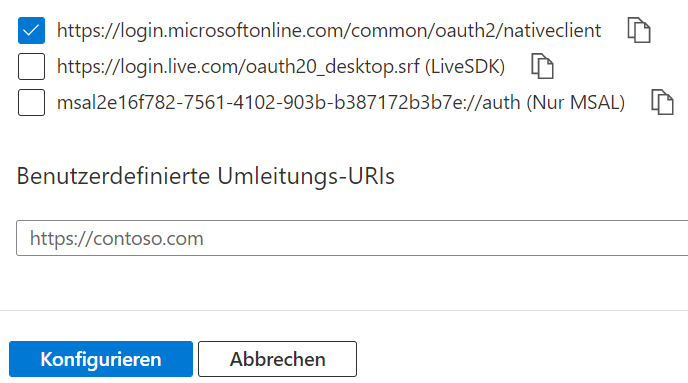Use the copy icon after oauth2/nativeclient
This screenshot has height=383, width=688.
(x=639, y=30)
